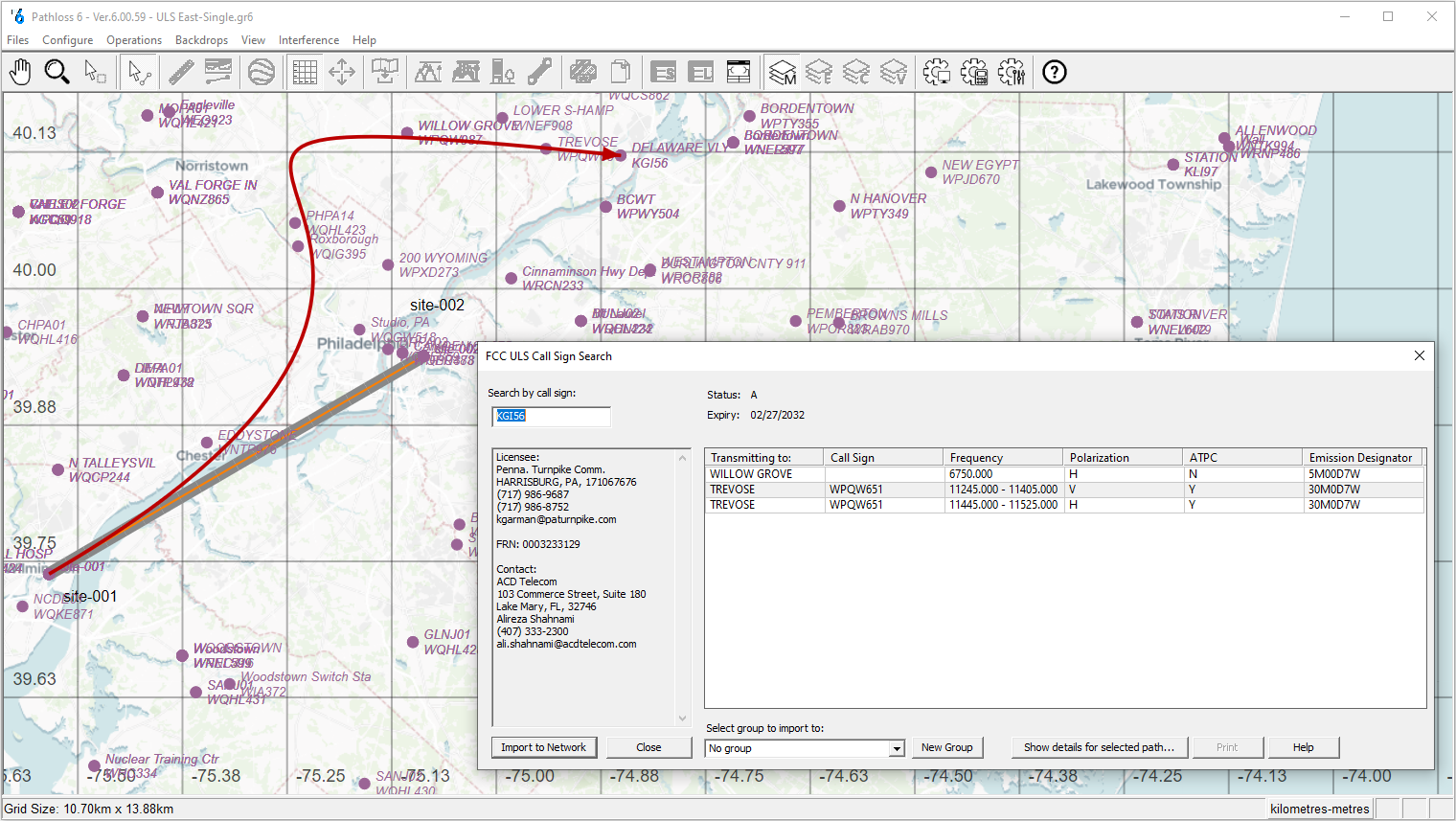
Task: Toggle the map grid display button
Action: [x=305, y=72]
